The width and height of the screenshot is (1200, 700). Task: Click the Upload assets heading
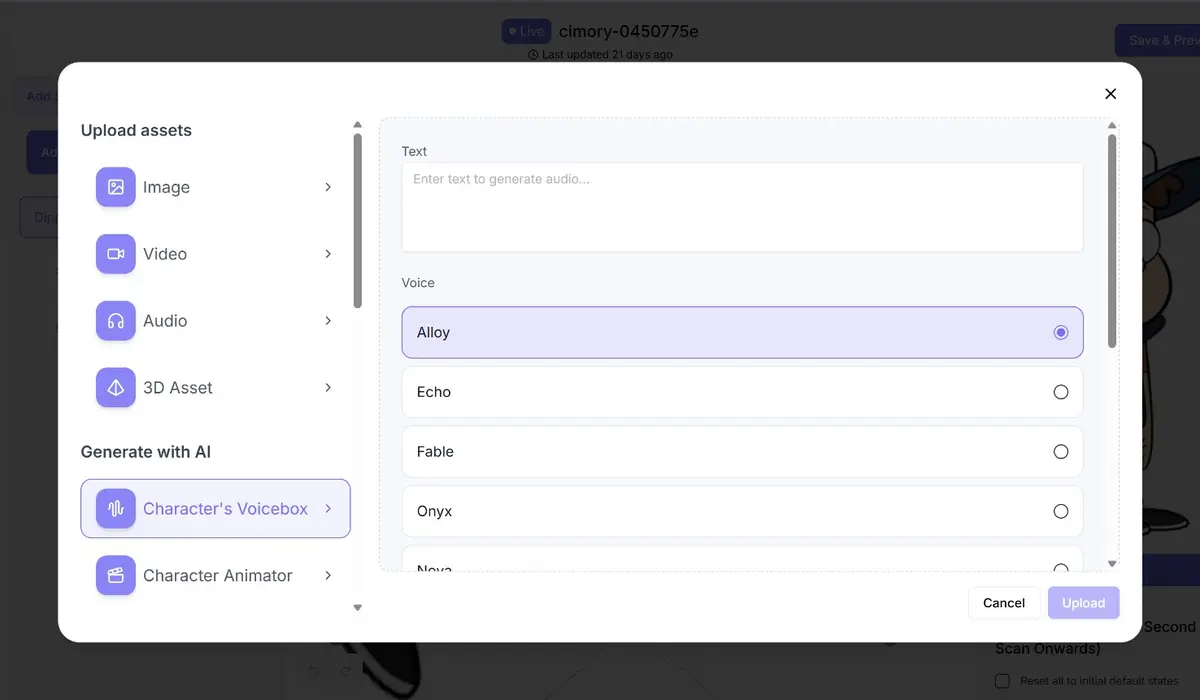(136, 130)
